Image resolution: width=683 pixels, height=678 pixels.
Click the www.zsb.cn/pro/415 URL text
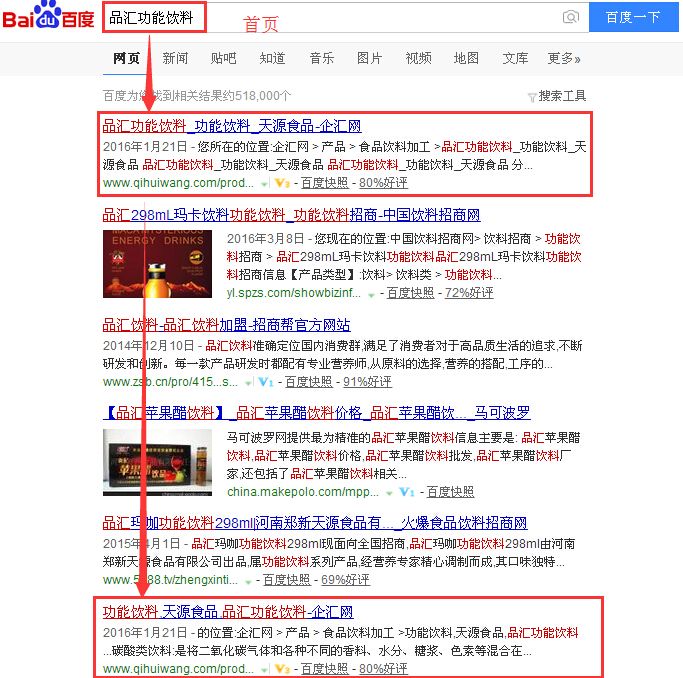170,382
